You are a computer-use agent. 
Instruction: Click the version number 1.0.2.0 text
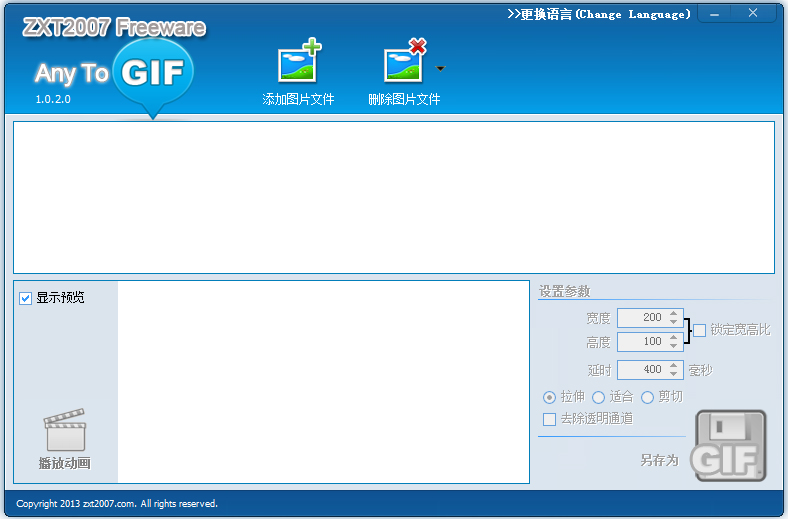click(53, 99)
